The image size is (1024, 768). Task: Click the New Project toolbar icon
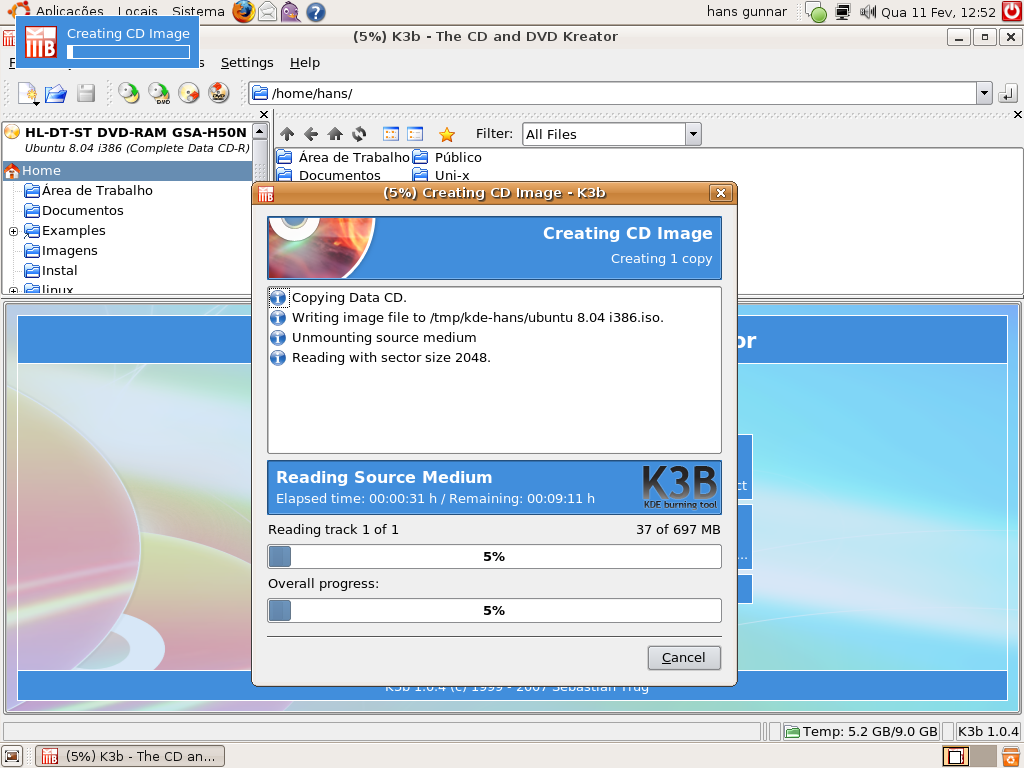pyautogui.click(x=27, y=93)
